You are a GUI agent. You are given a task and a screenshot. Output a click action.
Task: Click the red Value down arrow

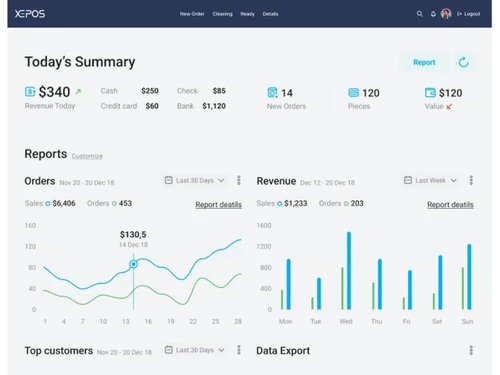[x=449, y=107]
